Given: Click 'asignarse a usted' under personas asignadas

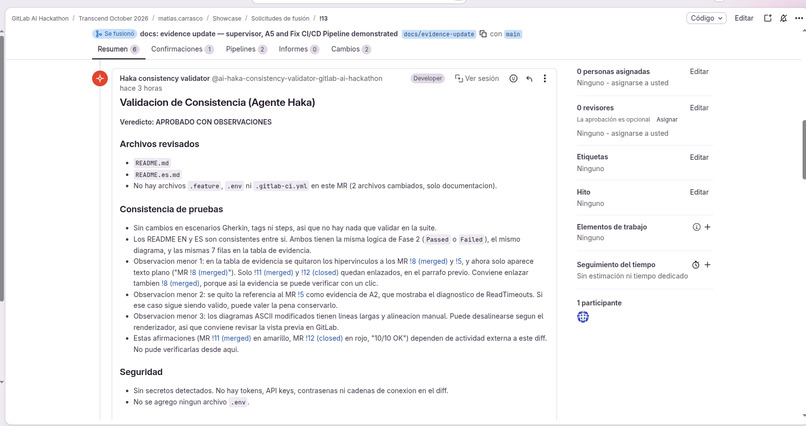Looking at the screenshot, I should coord(640,83).
